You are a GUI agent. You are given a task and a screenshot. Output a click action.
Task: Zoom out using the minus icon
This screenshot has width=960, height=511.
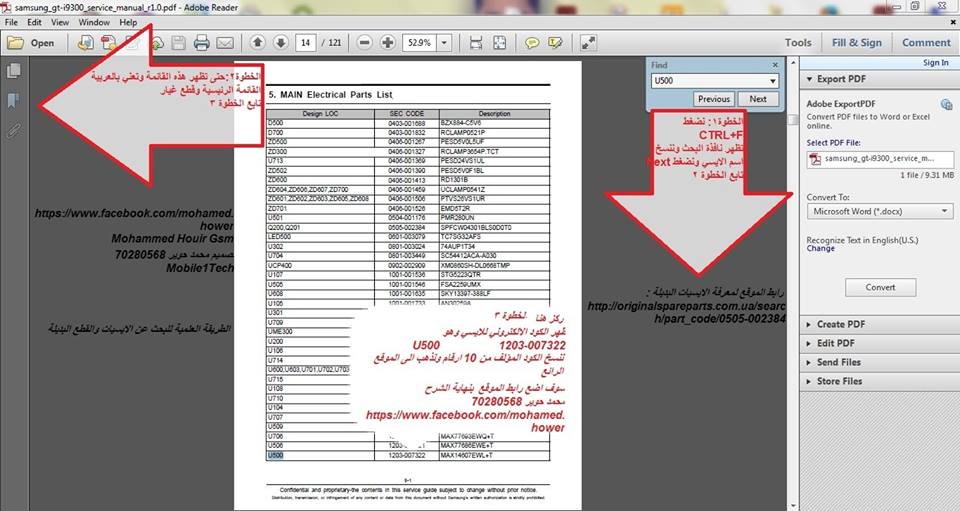(364, 43)
